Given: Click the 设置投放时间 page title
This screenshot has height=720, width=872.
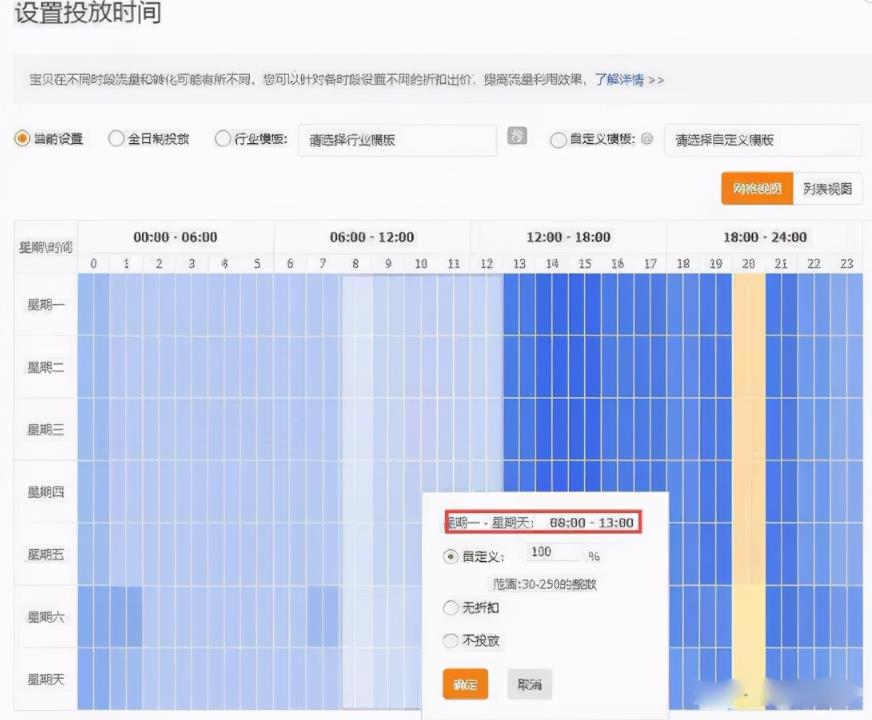Looking at the screenshot, I should 88,13.
